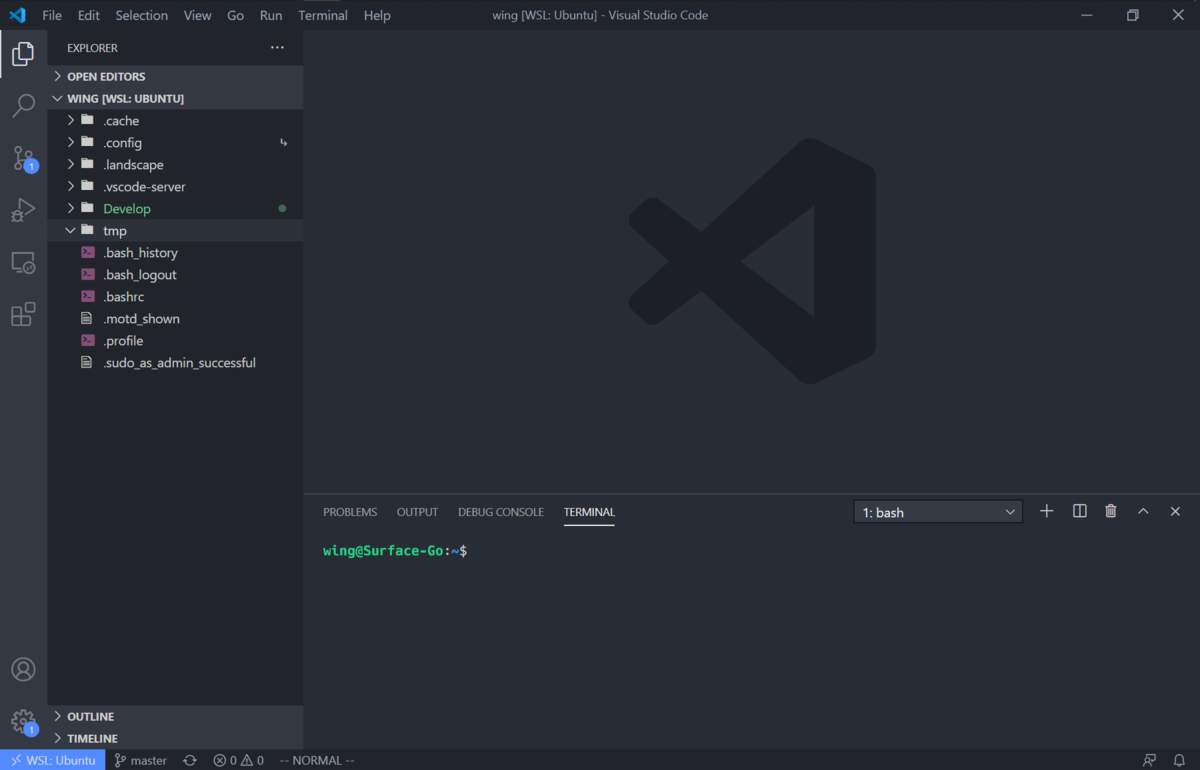Expand the Develop folder

(175, 208)
